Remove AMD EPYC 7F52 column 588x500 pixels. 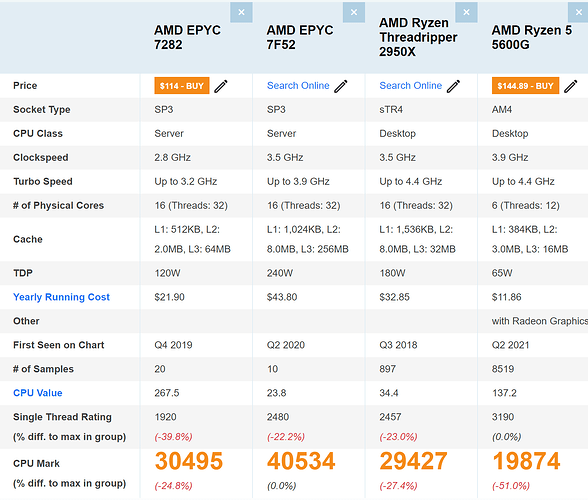[354, 12]
